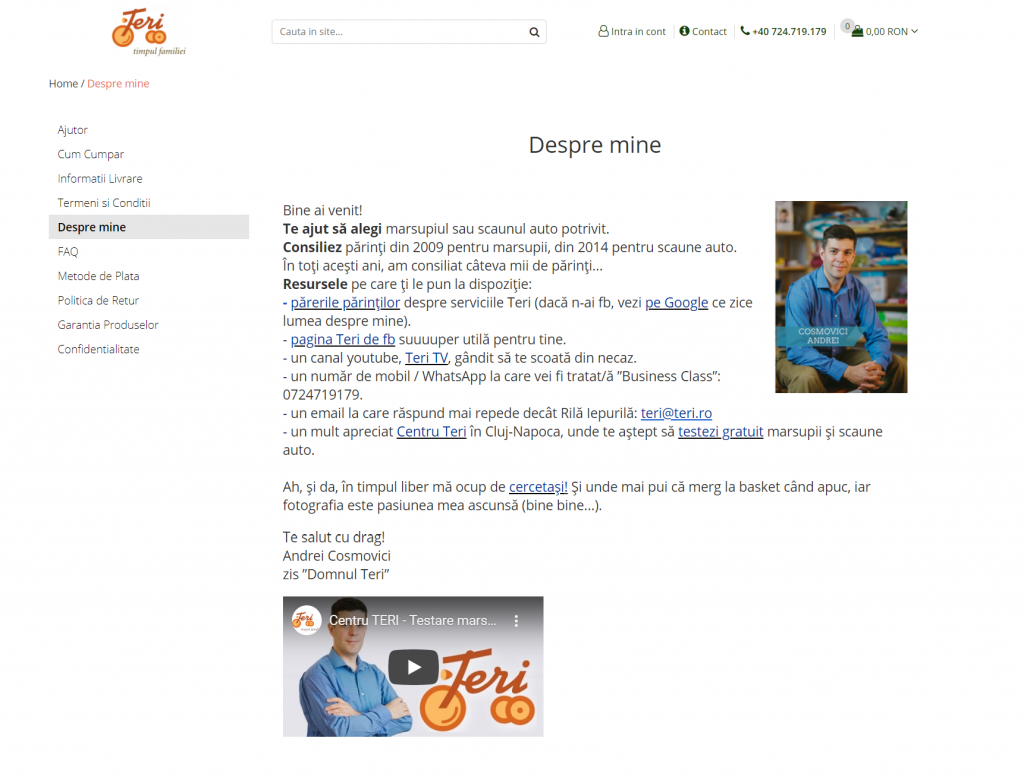Image resolution: width=1024 pixels, height=779 pixels.
Task: Play the Centru TERI YouTube video
Action: coord(413,667)
